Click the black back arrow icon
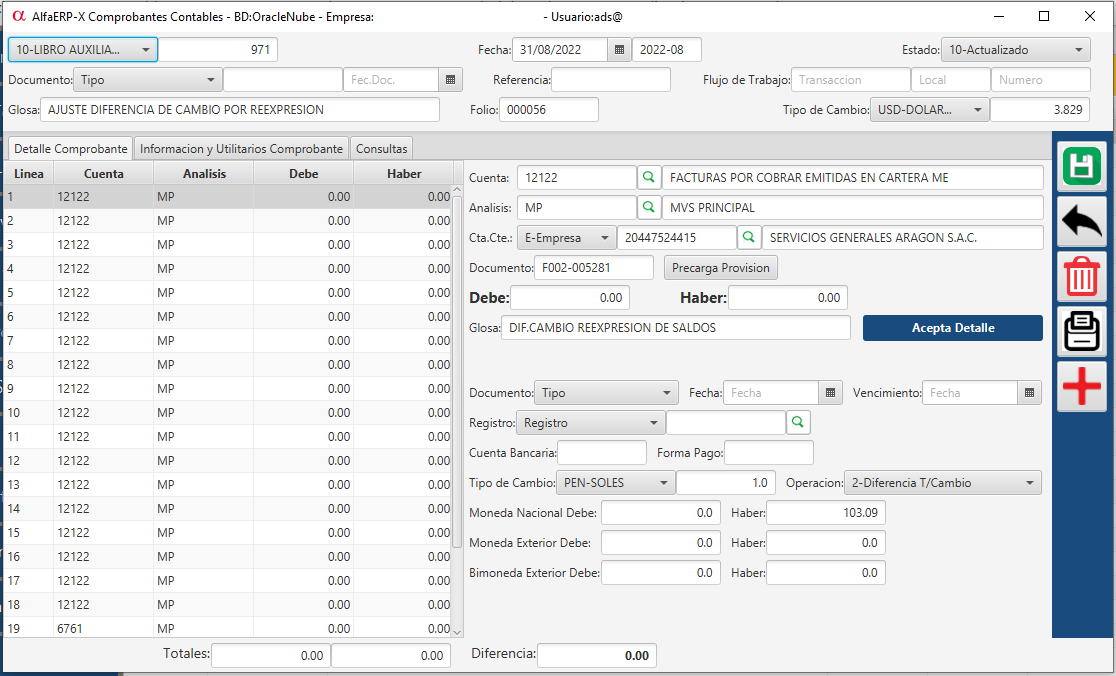The width and height of the screenshot is (1116, 676). [x=1081, y=221]
